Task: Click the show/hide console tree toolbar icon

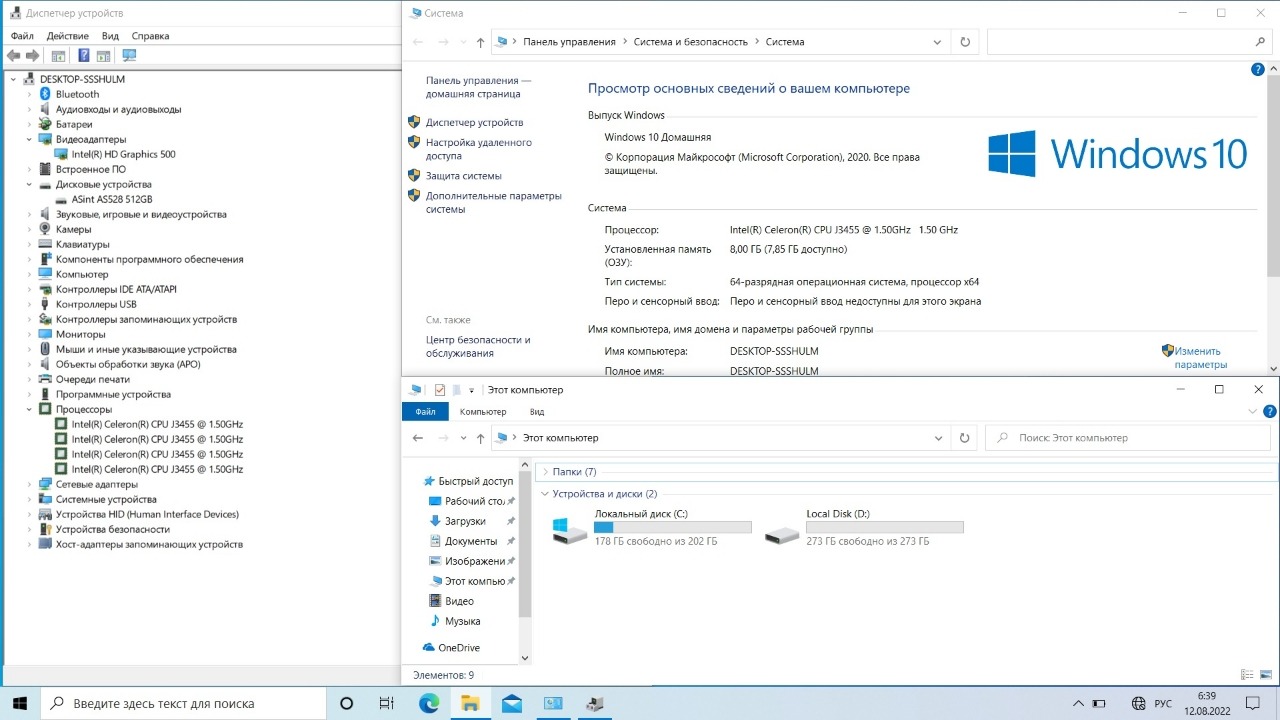Action: 58,56
